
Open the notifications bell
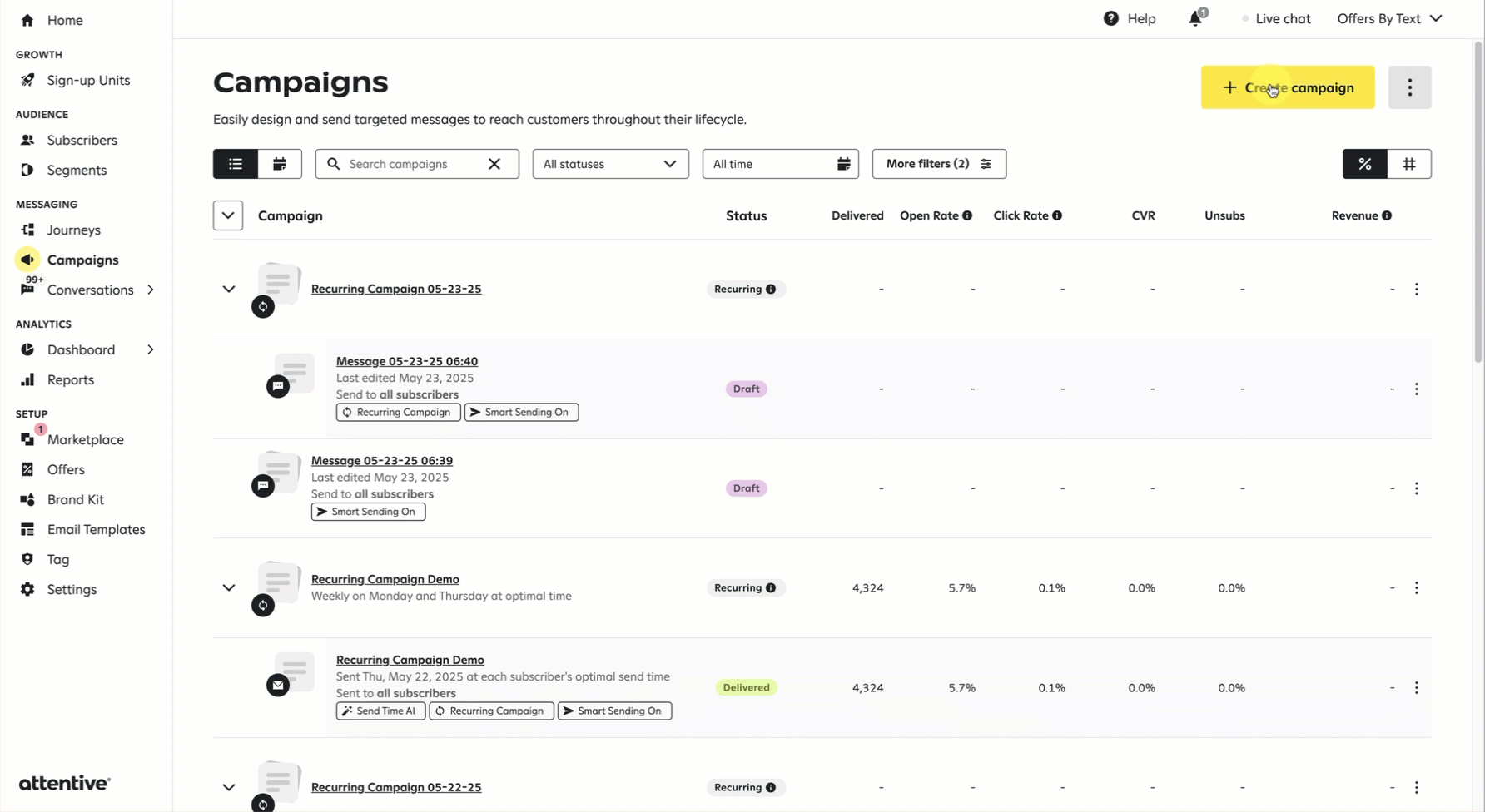pos(1196,18)
